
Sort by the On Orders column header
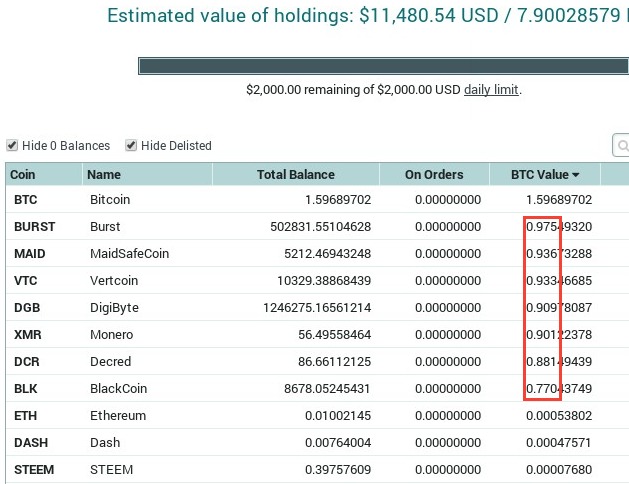pos(434,174)
